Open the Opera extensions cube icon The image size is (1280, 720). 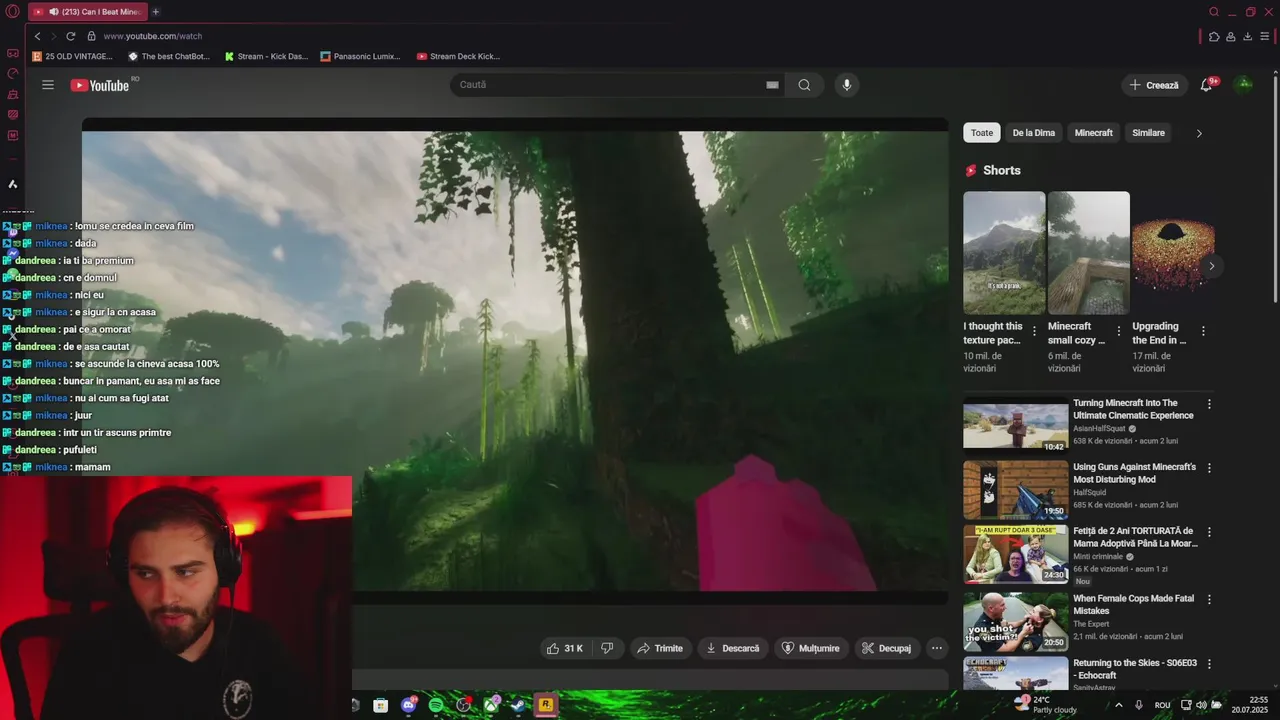tap(1214, 36)
